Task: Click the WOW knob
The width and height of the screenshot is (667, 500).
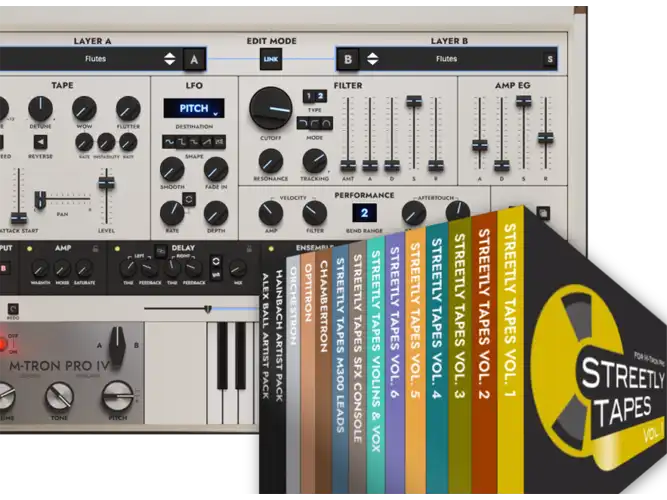Action: pos(84,109)
